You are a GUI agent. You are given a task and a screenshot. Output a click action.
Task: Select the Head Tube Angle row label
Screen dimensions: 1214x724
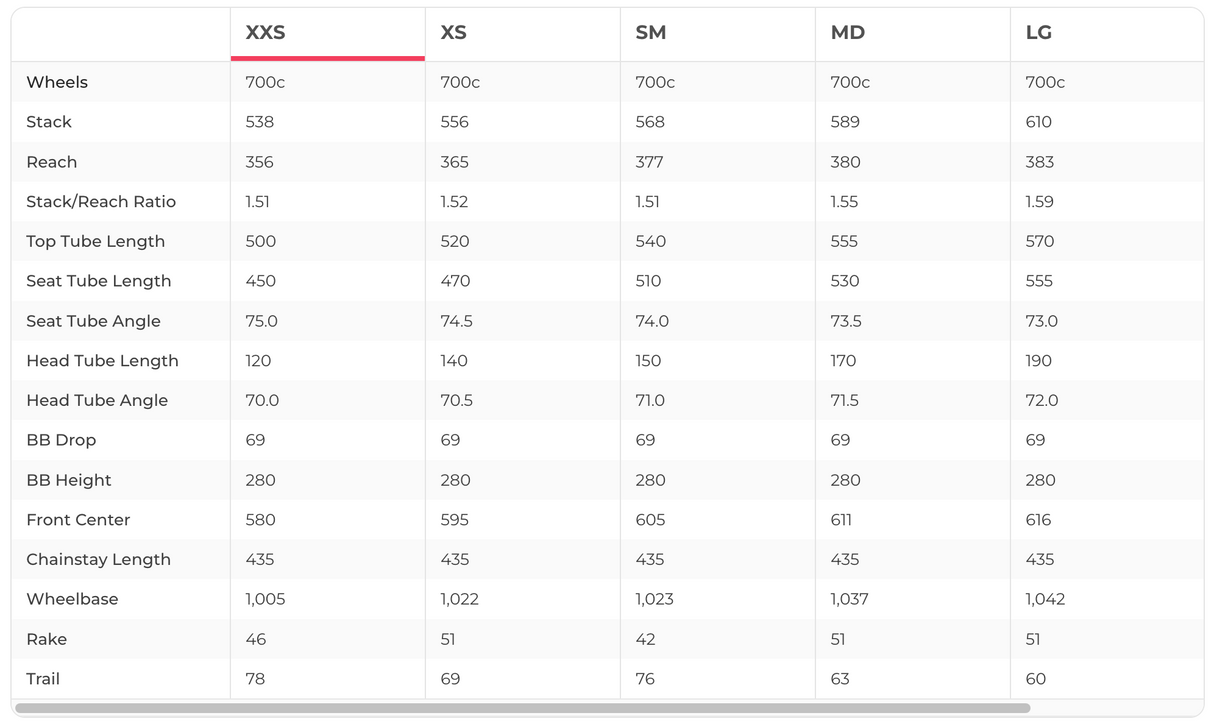coord(97,400)
